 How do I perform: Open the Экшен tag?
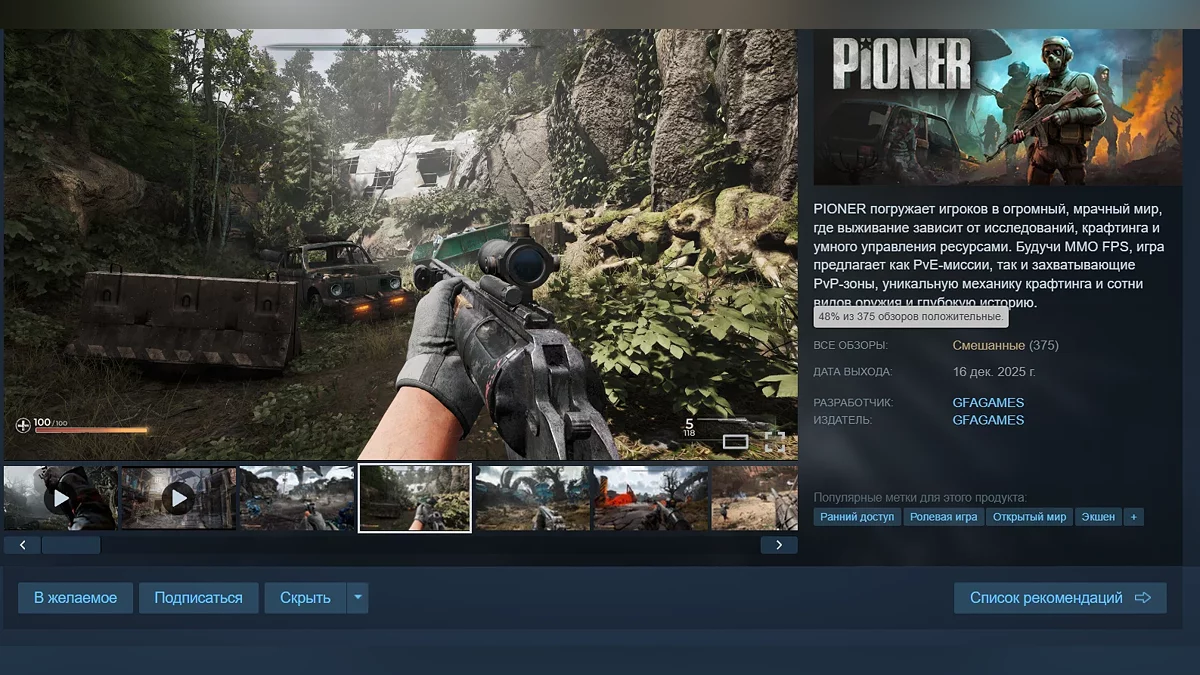(x=1098, y=517)
